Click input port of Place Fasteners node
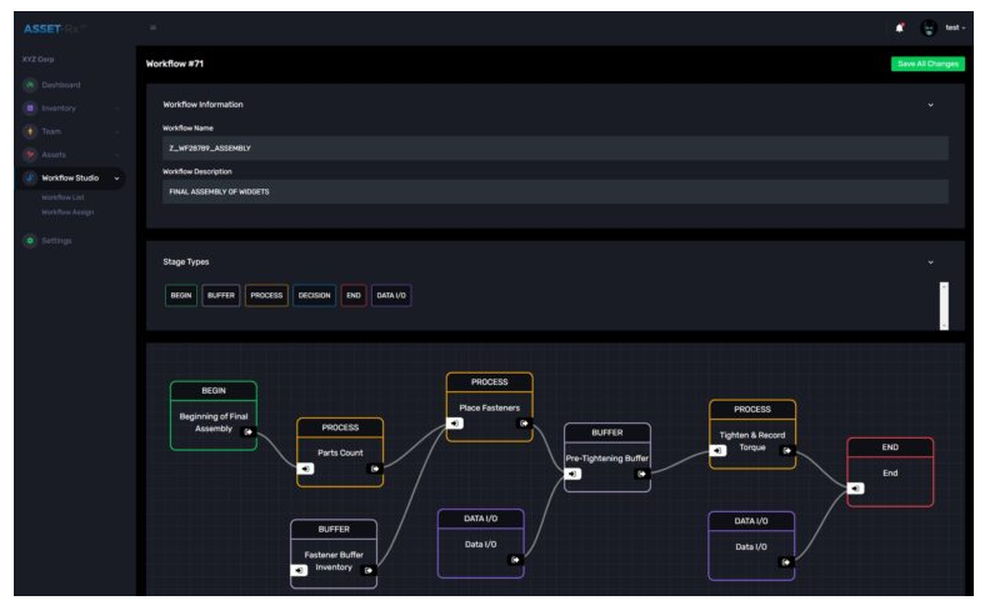The height and width of the screenshot is (601, 1000). 455,423
